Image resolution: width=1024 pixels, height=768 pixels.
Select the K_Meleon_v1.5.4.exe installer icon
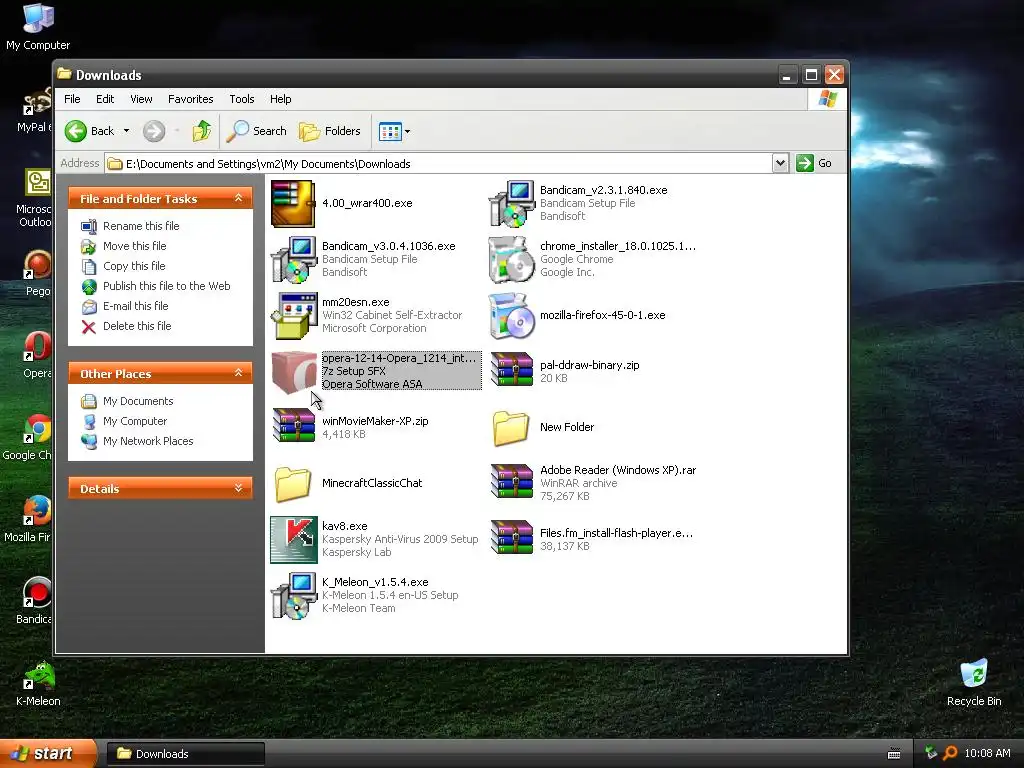[x=293, y=596]
